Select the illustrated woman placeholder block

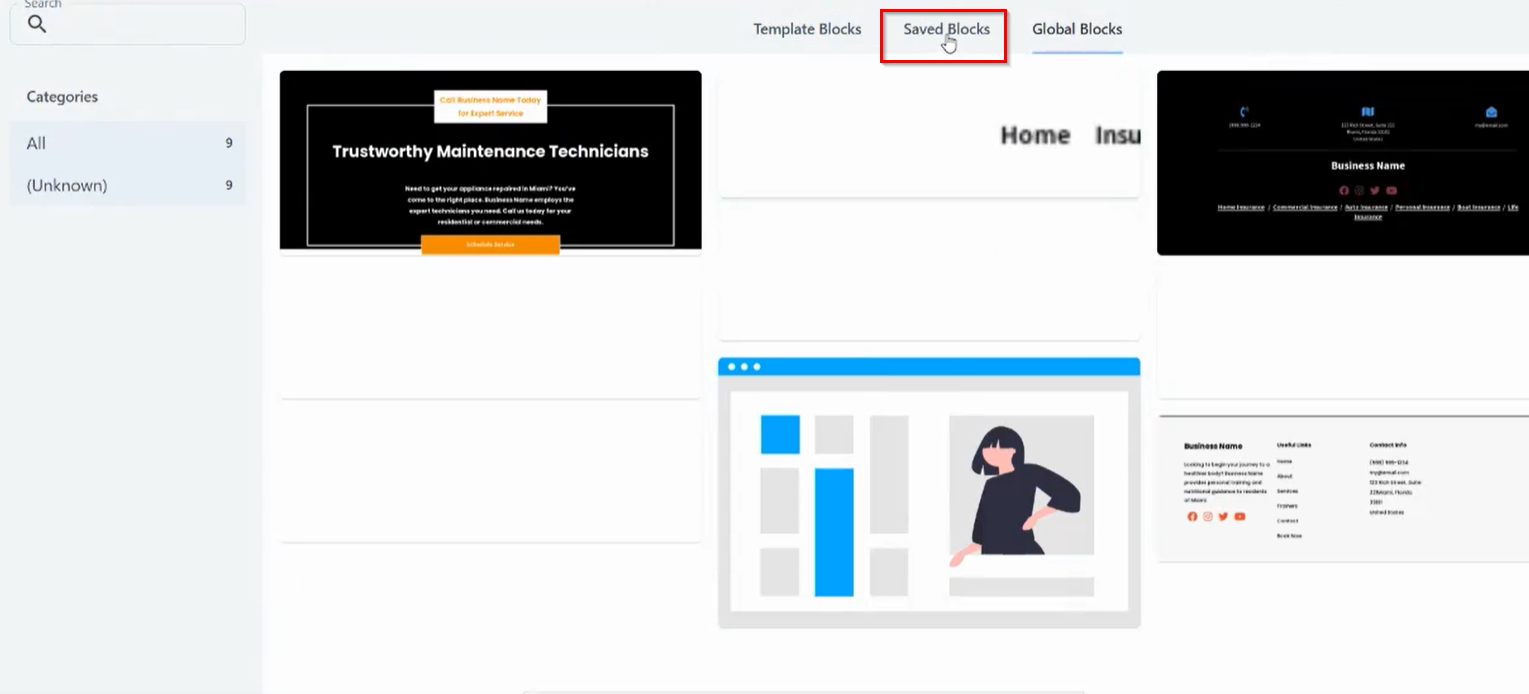(x=929, y=492)
